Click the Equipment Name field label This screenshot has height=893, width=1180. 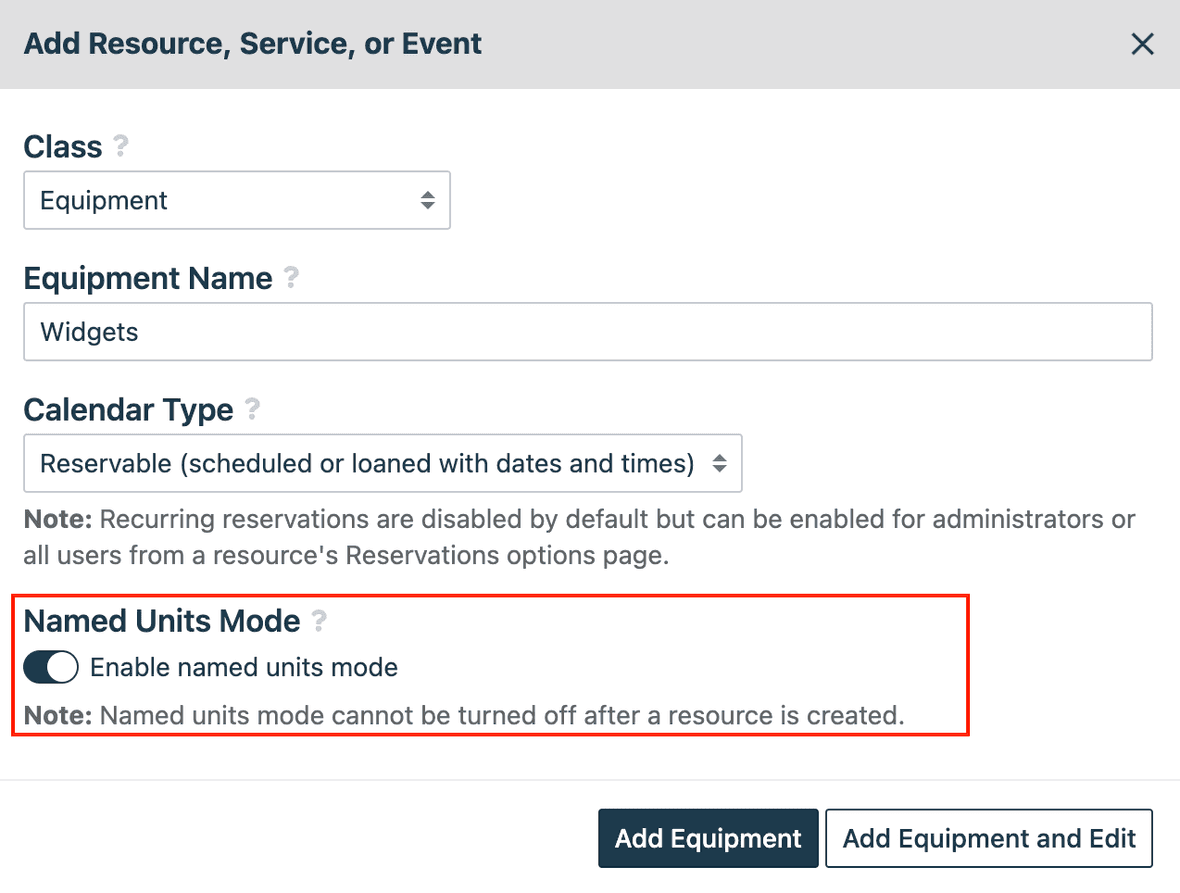pos(148,278)
